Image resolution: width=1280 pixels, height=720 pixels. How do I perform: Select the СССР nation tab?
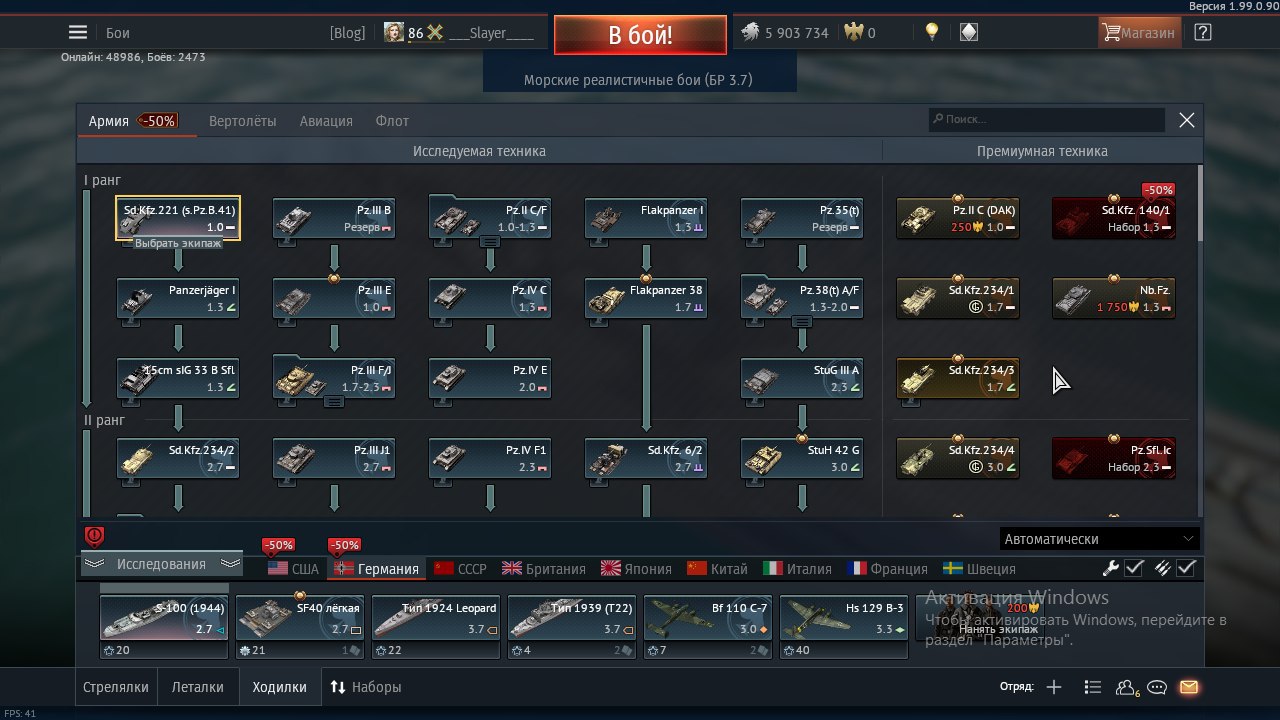[x=460, y=569]
